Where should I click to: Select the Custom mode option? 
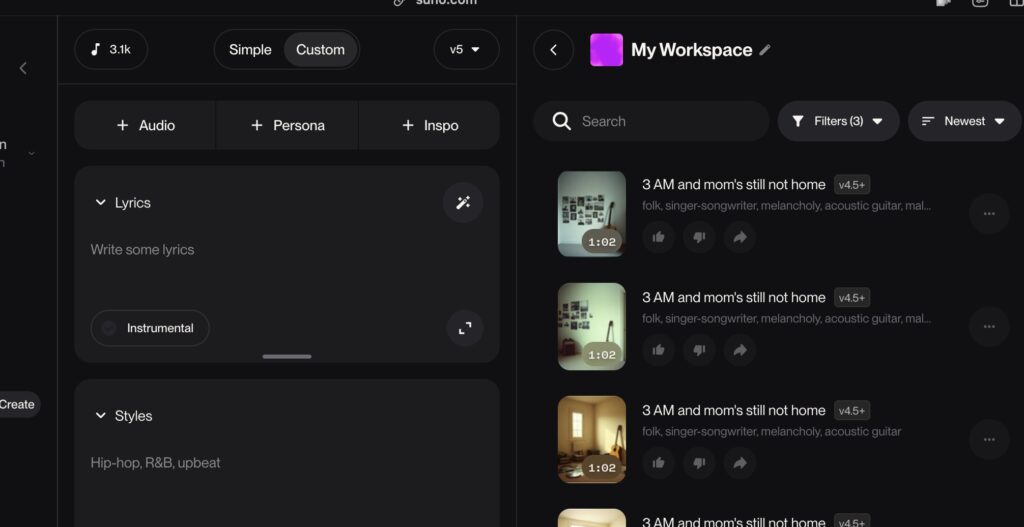(x=320, y=49)
